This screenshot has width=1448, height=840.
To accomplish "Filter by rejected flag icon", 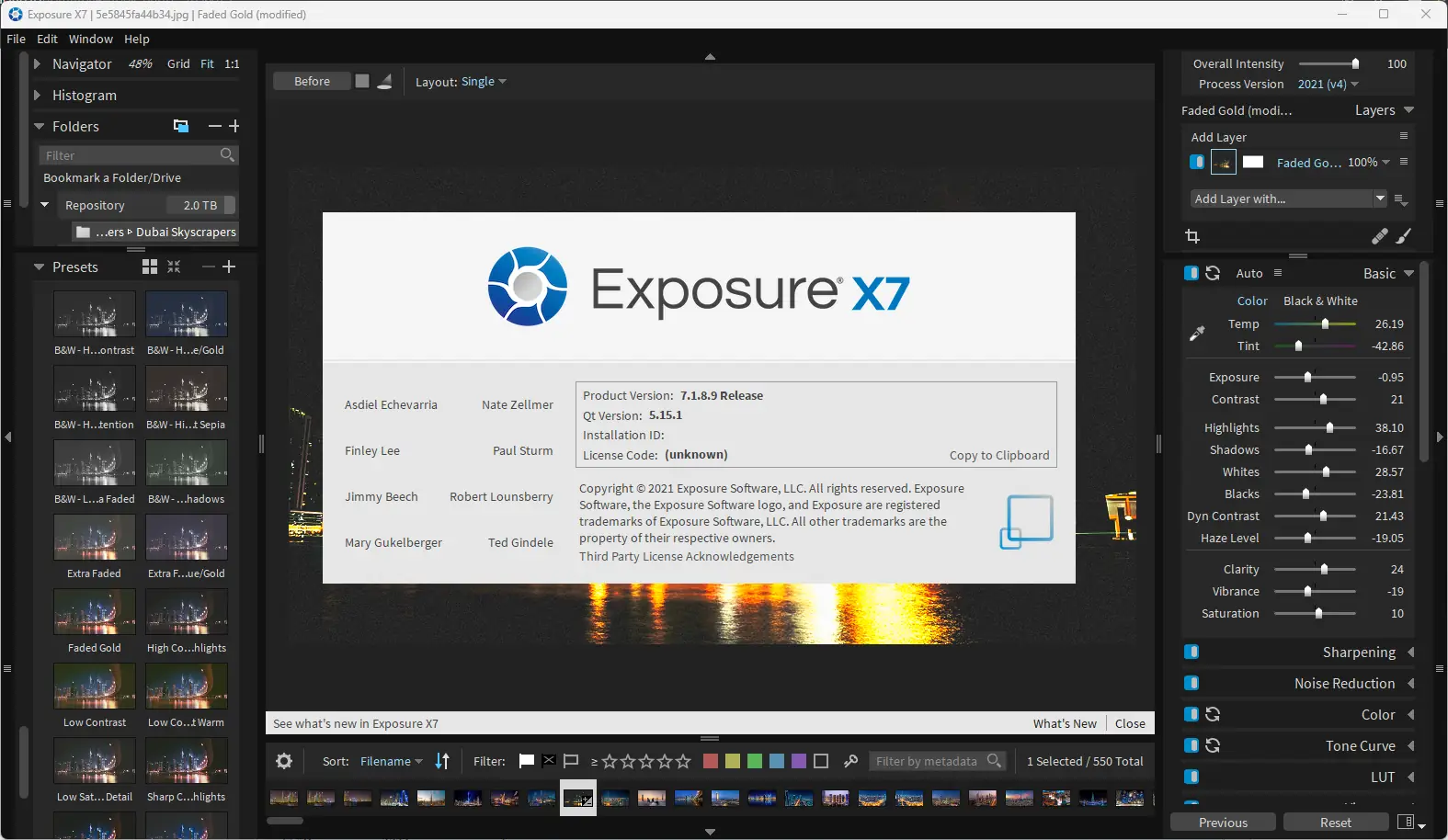I will (x=549, y=761).
